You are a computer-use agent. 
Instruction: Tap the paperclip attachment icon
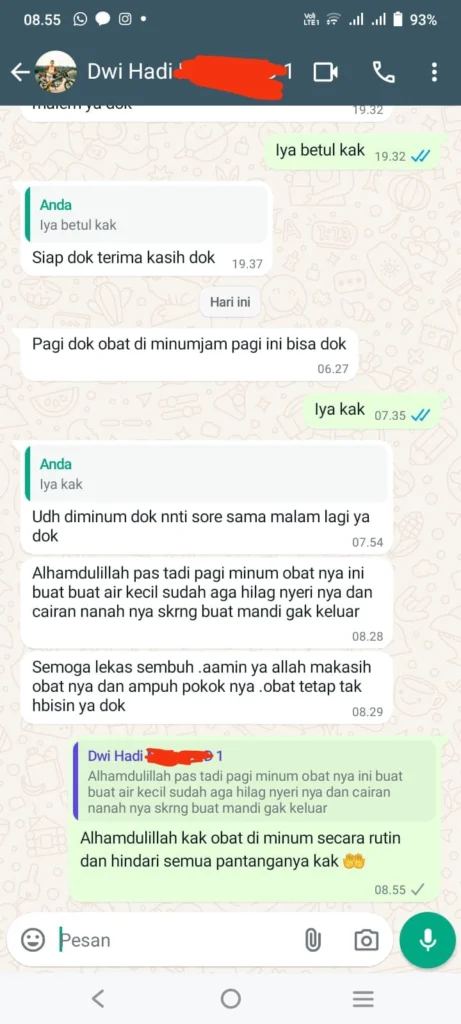pos(313,940)
